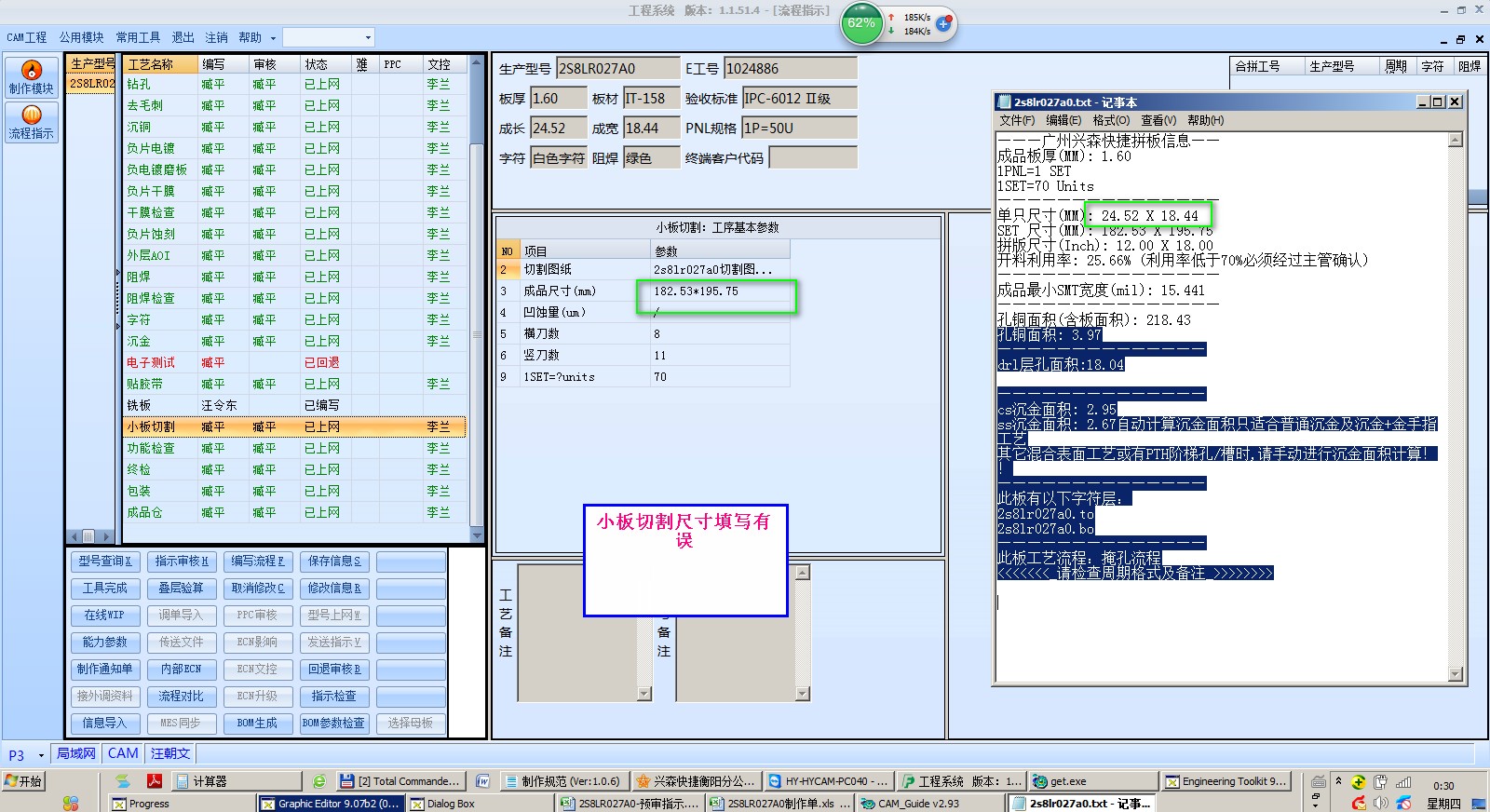Image resolution: width=1490 pixels, height=812 pixels.
Task: Switch to 2S8LR027A0制作单.xls taskbar item
Action: click(780, 803)
